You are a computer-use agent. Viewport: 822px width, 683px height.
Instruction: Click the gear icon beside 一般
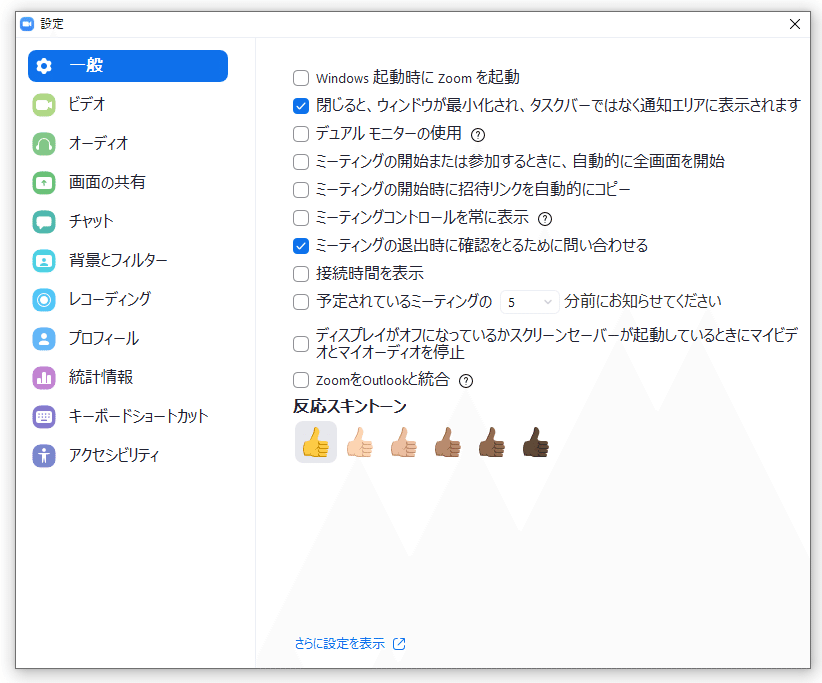(44, 66)
